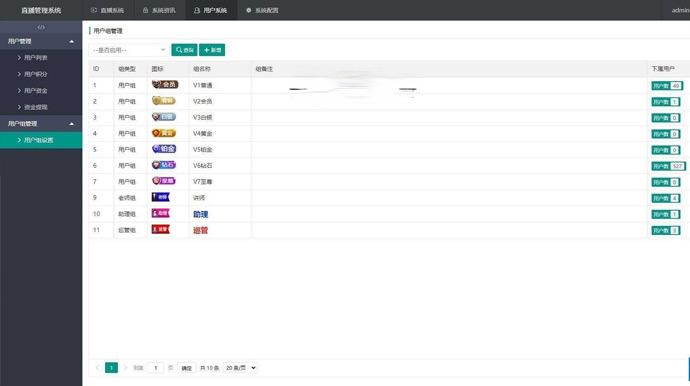The height and width of the screenshot is (386, 690).
Task: Click the green 新增 add button
Action: (212, 50)
